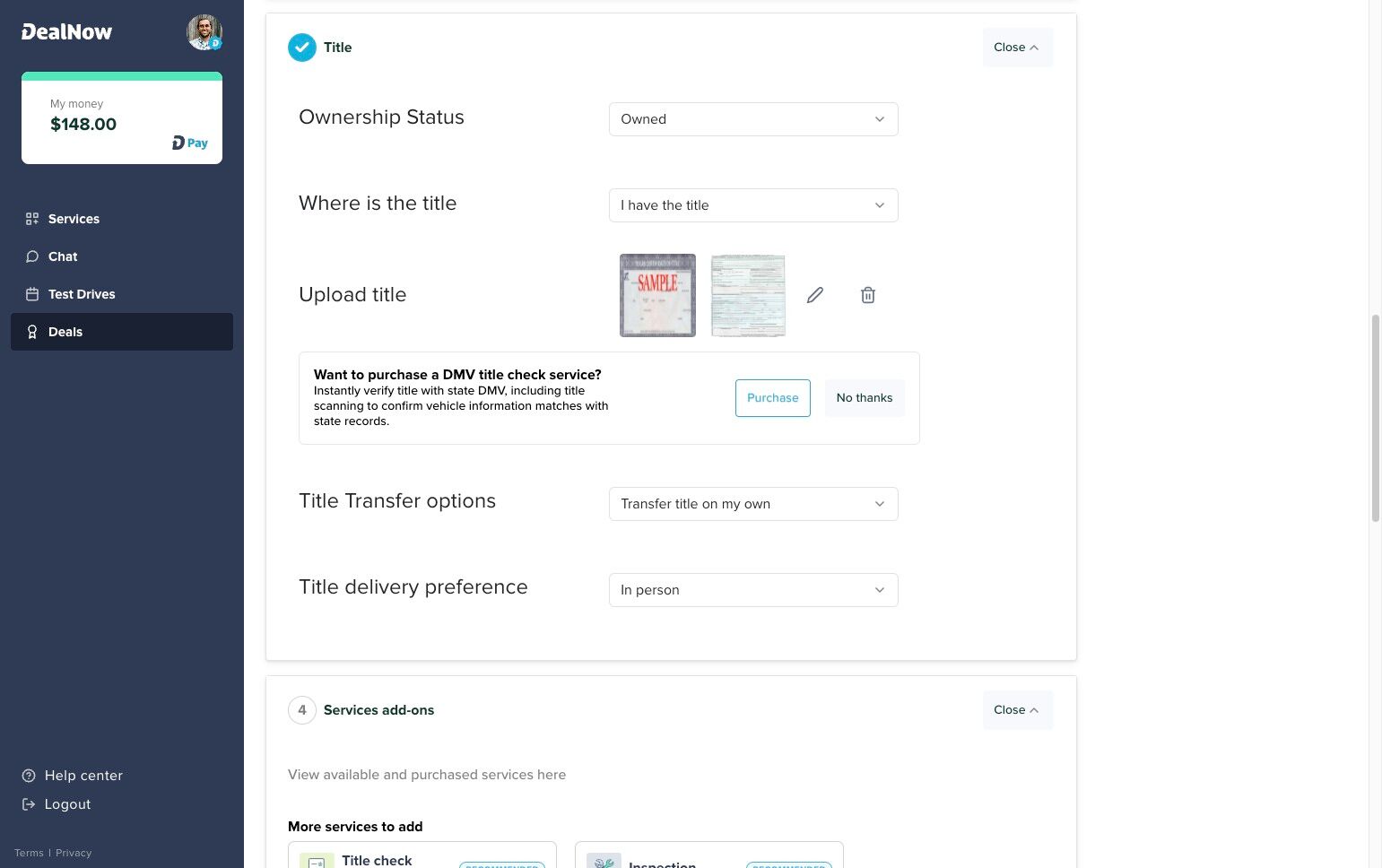Open the Ownership Status dropdown
Screen dimensions: 1382x868
pos(752,119)
